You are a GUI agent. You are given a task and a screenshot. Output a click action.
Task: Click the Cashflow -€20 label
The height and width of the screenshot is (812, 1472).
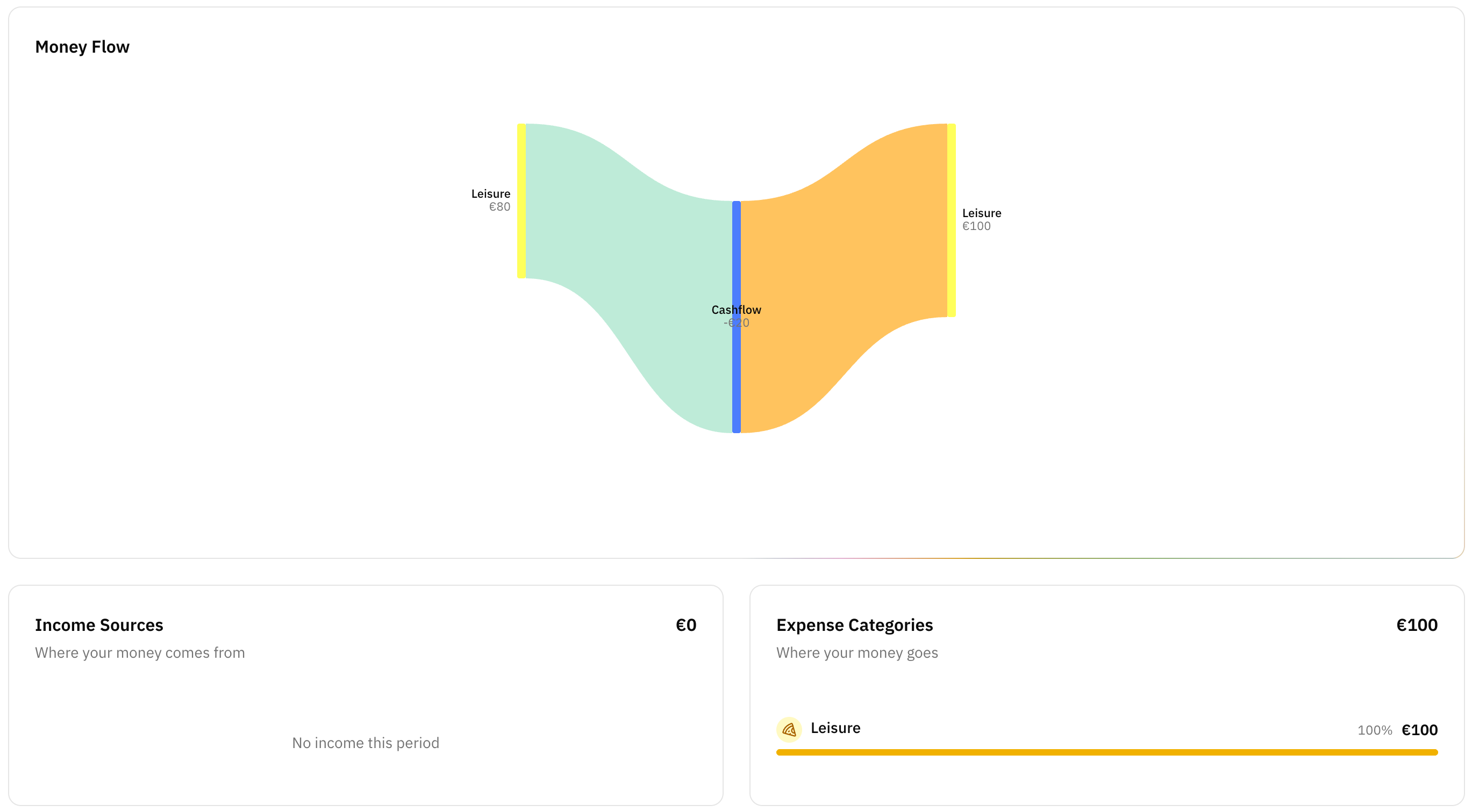point(736,316)
